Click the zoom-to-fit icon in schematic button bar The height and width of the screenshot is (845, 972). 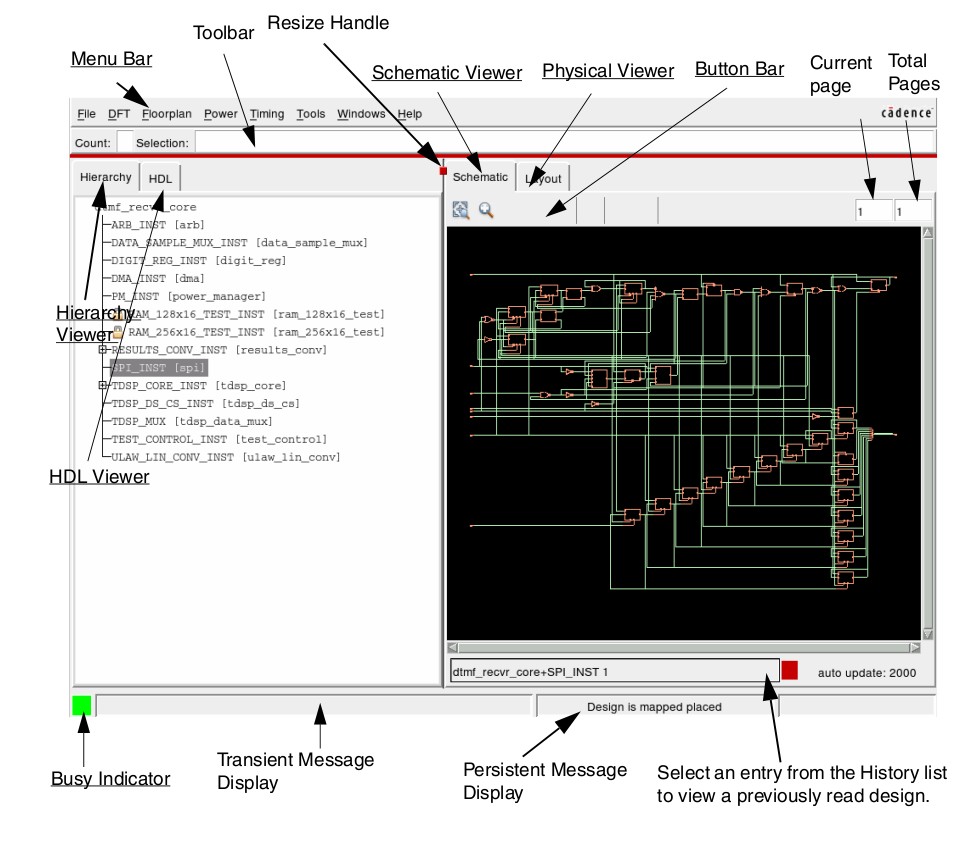461,210
